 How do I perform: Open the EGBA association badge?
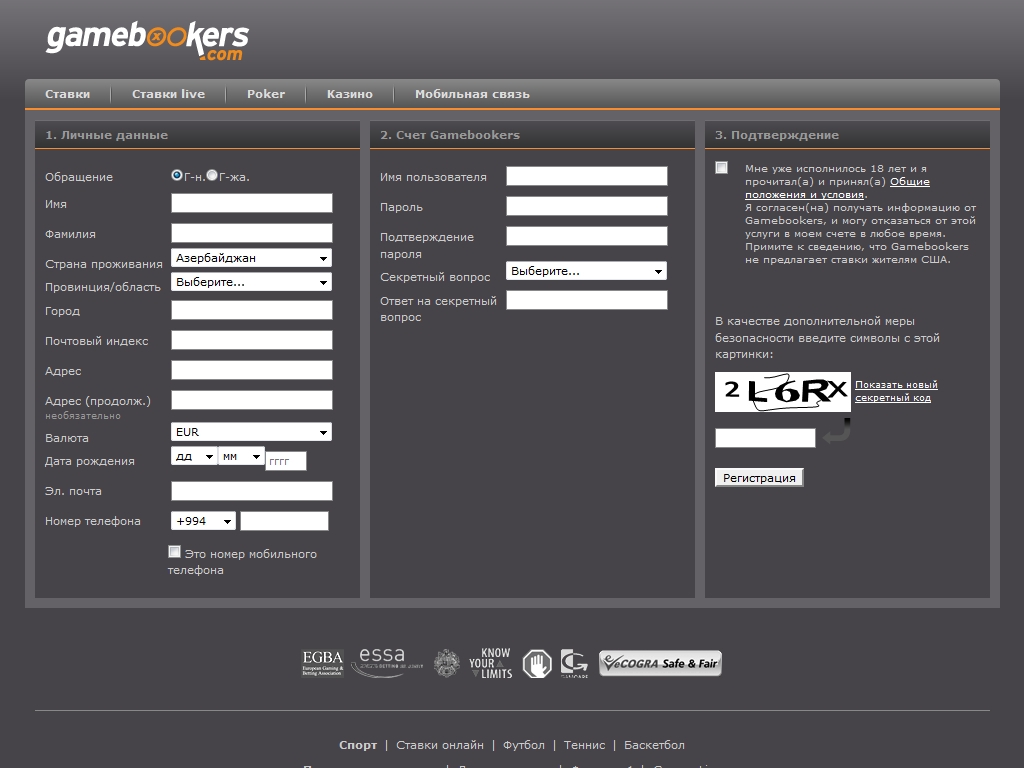pyautogui.click(x=322, y=664)
